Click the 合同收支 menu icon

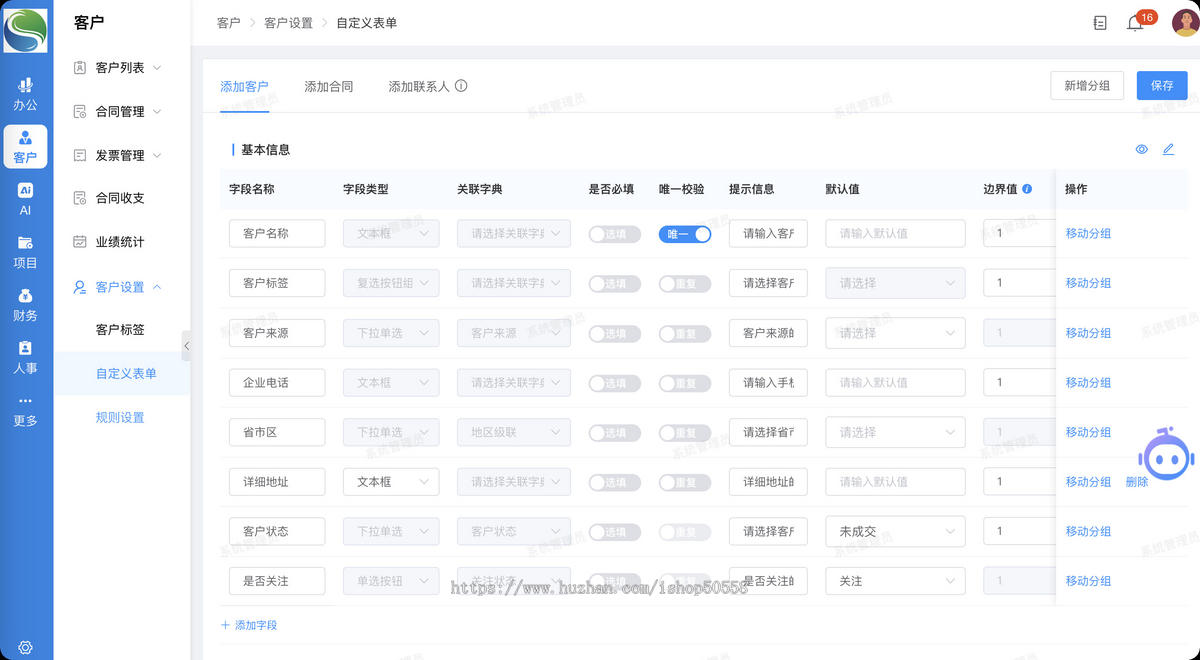pos(80,198)
